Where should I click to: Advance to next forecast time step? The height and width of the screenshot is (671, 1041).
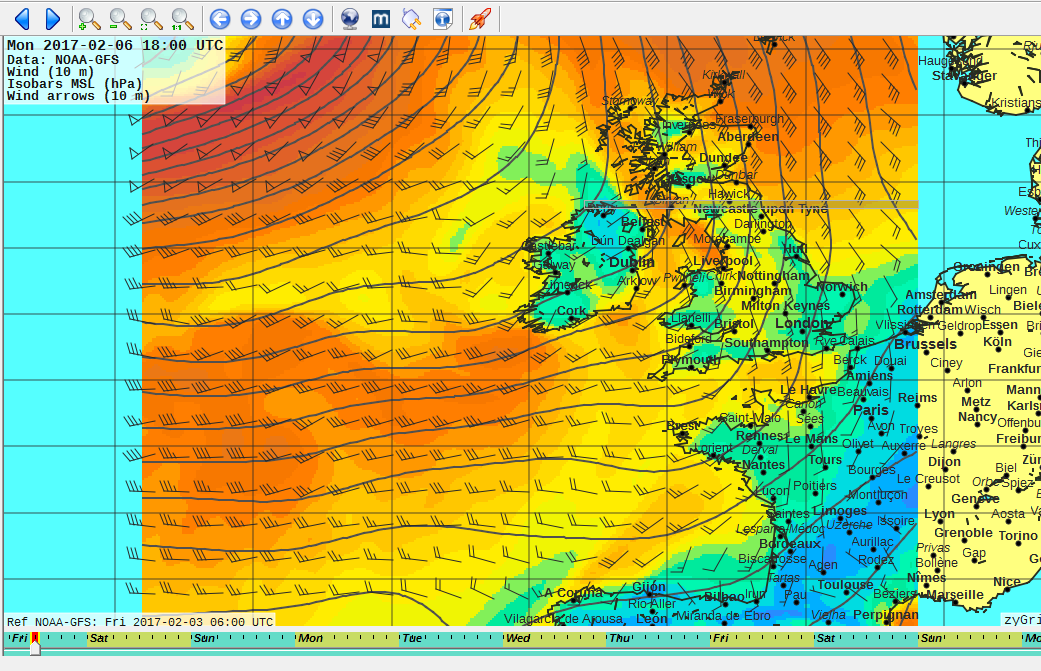[52, 19]
